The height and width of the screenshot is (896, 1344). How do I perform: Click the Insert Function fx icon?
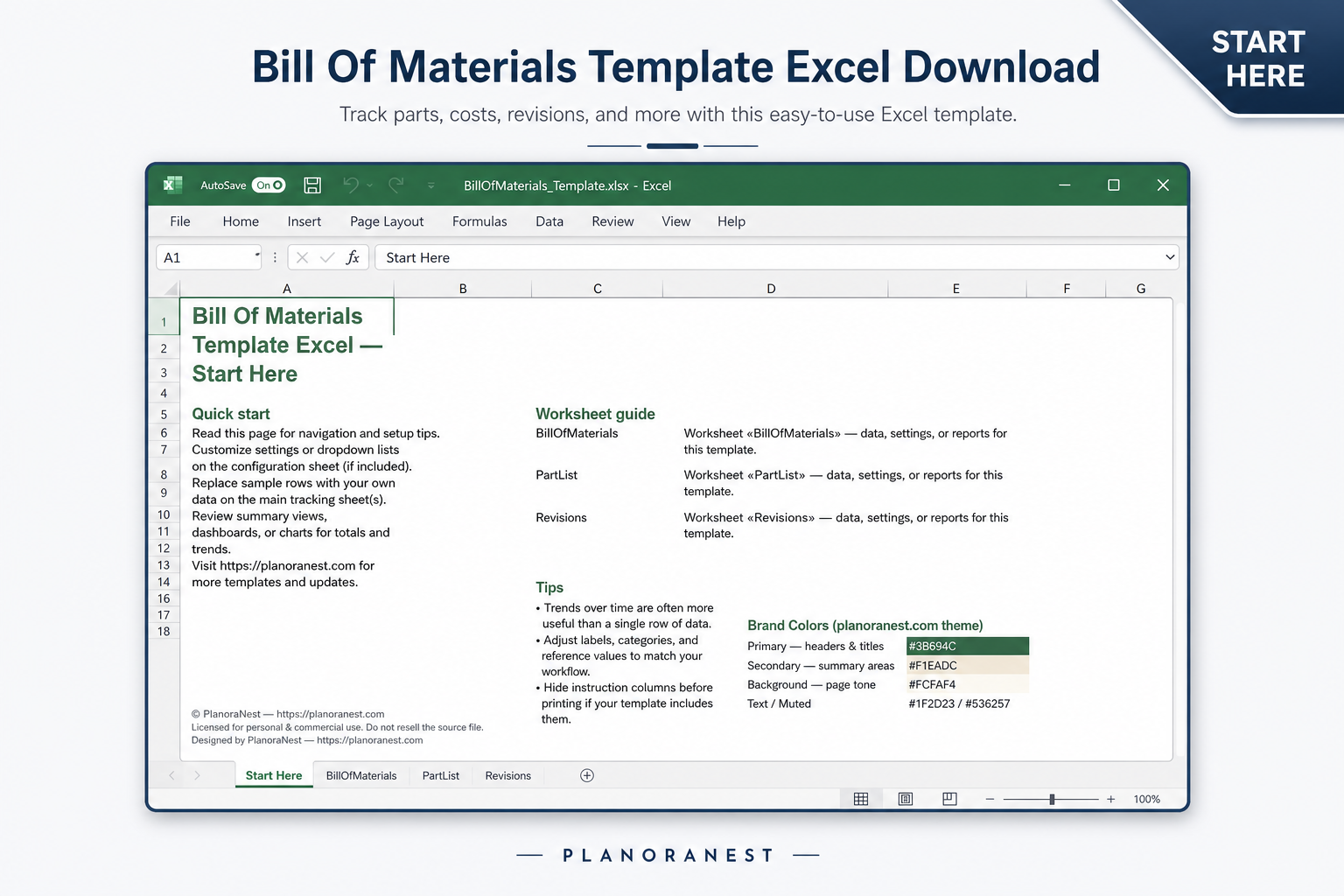click(353, 257)
